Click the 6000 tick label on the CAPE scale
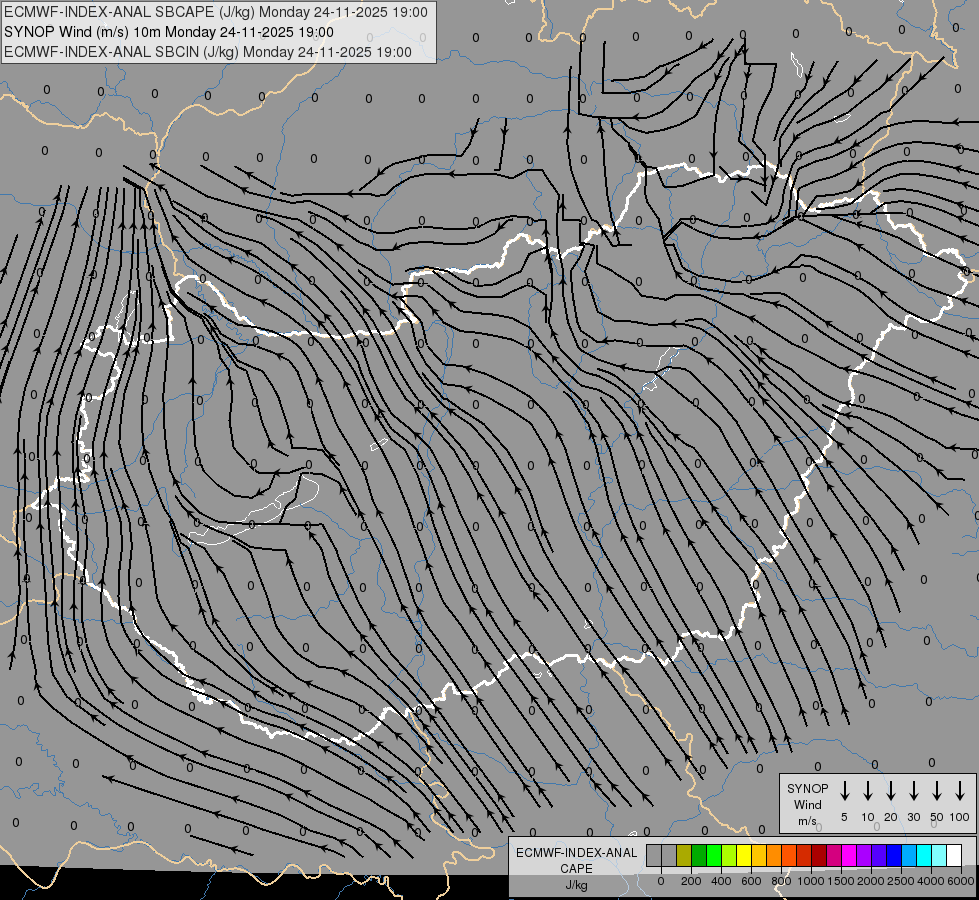Image resolution: width=979 pixels, height=900 pixels. (x=961, y=881)
